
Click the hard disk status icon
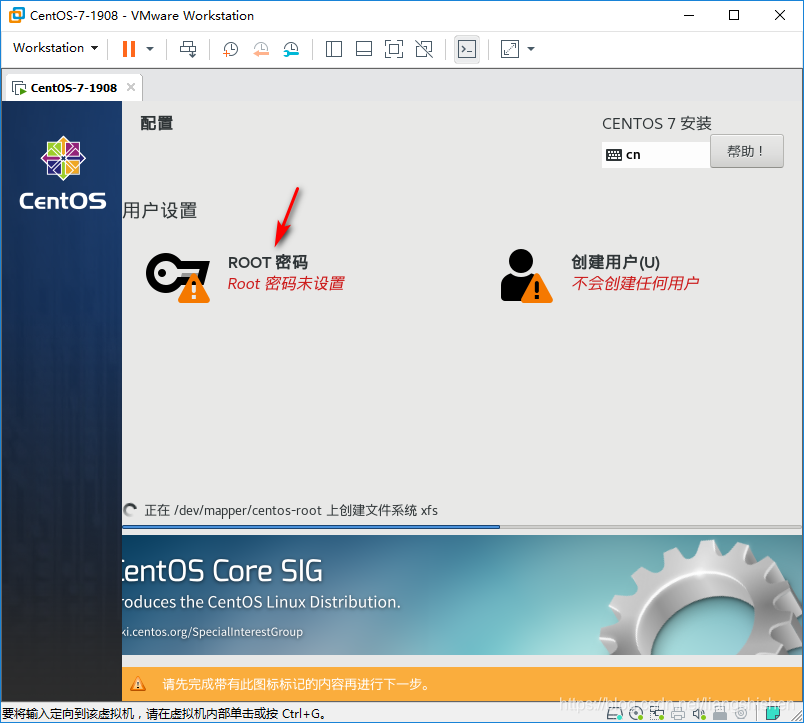[x=613, y=714]
